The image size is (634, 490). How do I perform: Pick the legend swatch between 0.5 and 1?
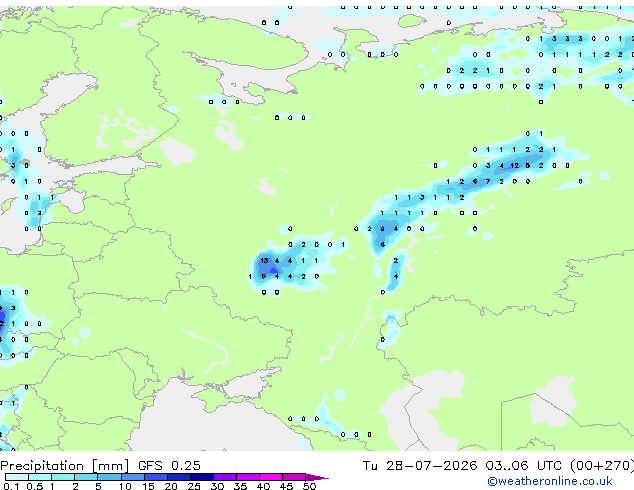click(x=40, y=477)
